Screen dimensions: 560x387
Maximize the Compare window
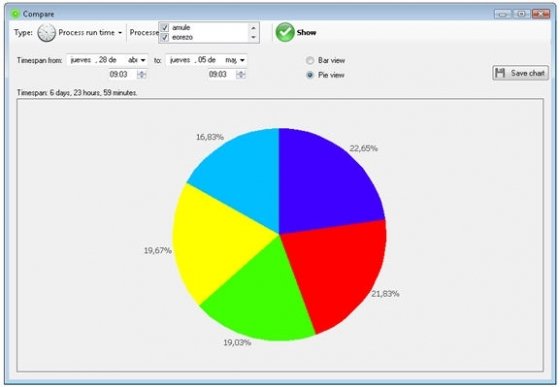(521, 14)
